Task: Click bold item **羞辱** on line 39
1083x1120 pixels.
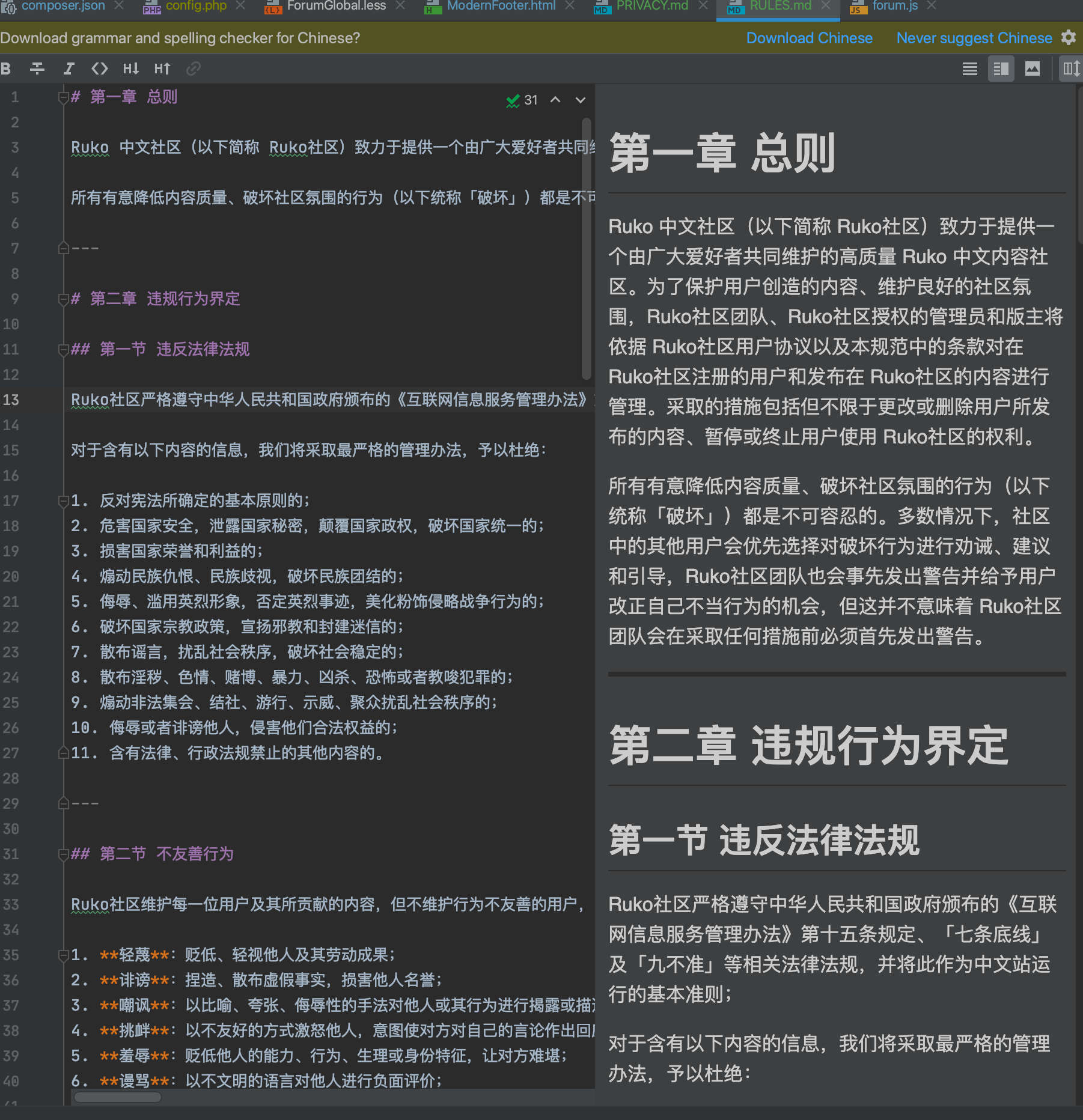Action: (x=135, y=1056)
